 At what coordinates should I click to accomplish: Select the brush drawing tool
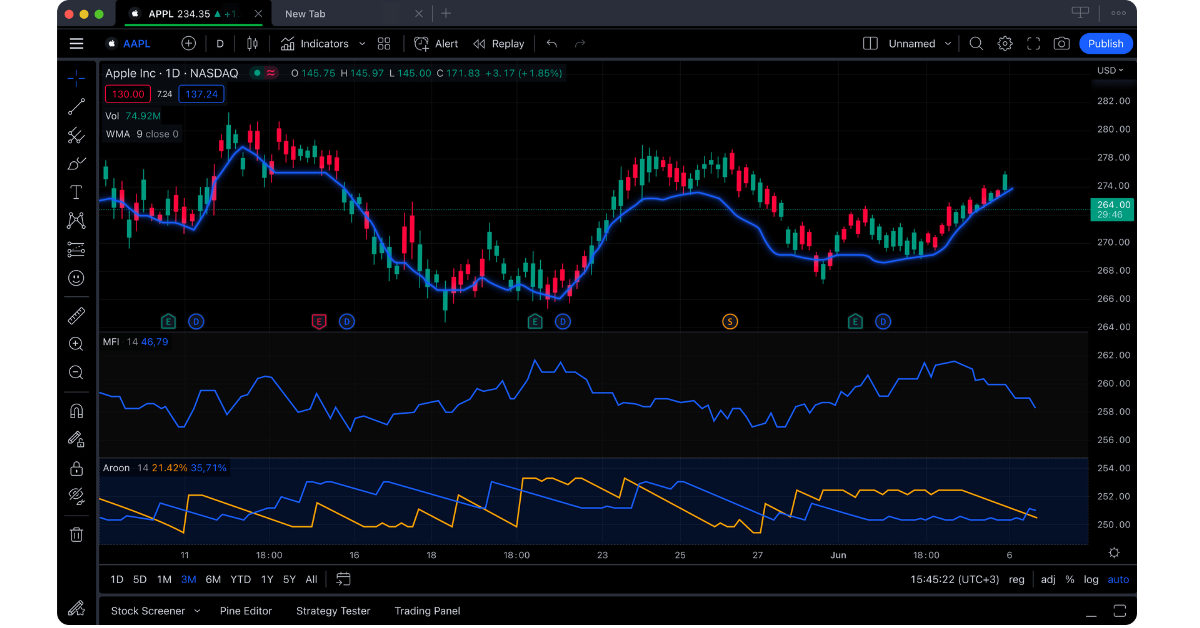click(76, 164)
